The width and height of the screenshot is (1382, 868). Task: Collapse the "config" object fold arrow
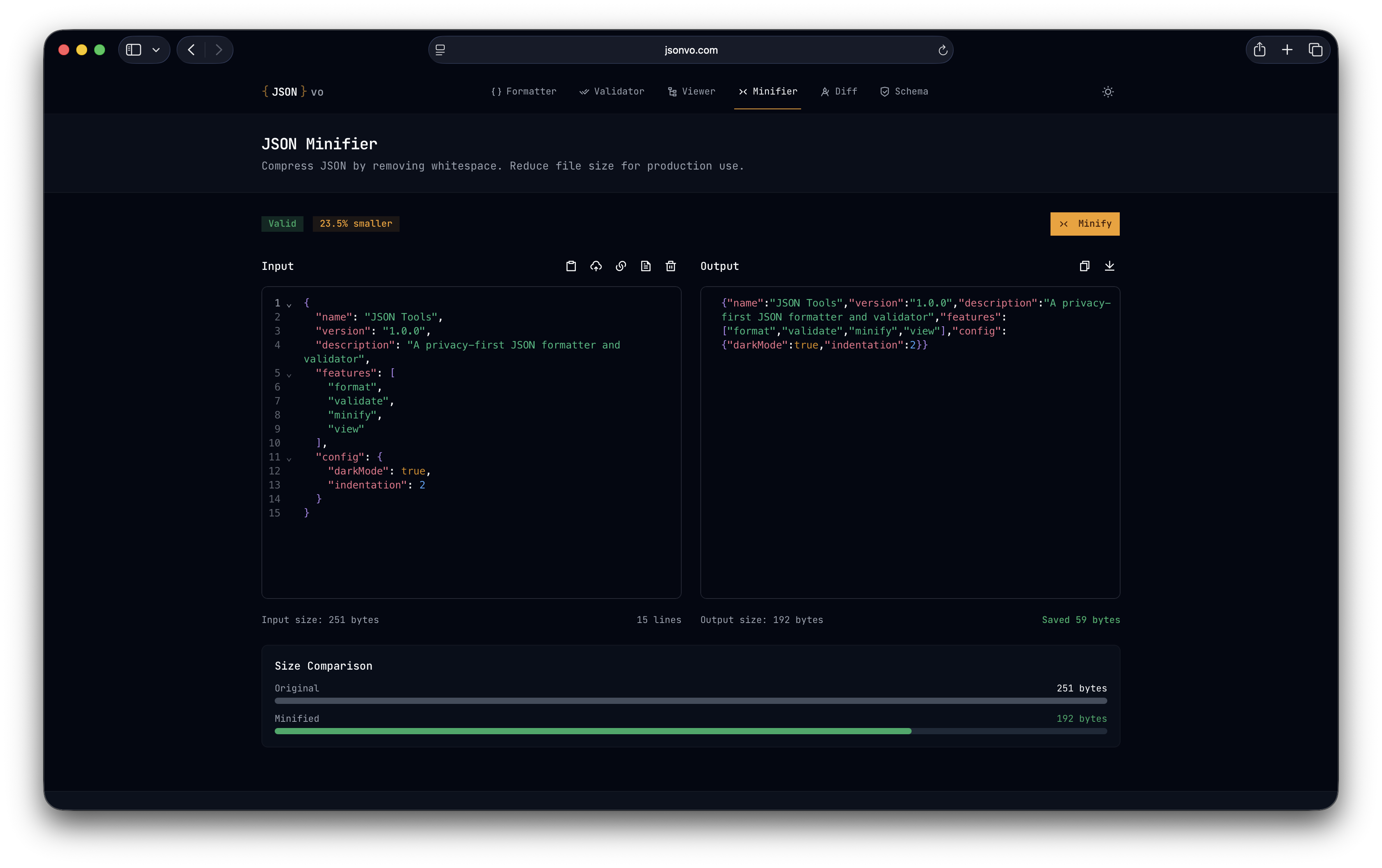coord(289,458)
